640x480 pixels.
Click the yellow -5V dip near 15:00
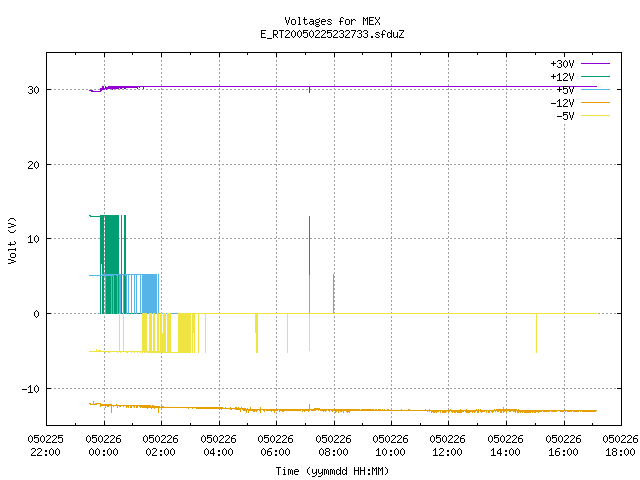point(536,333)
